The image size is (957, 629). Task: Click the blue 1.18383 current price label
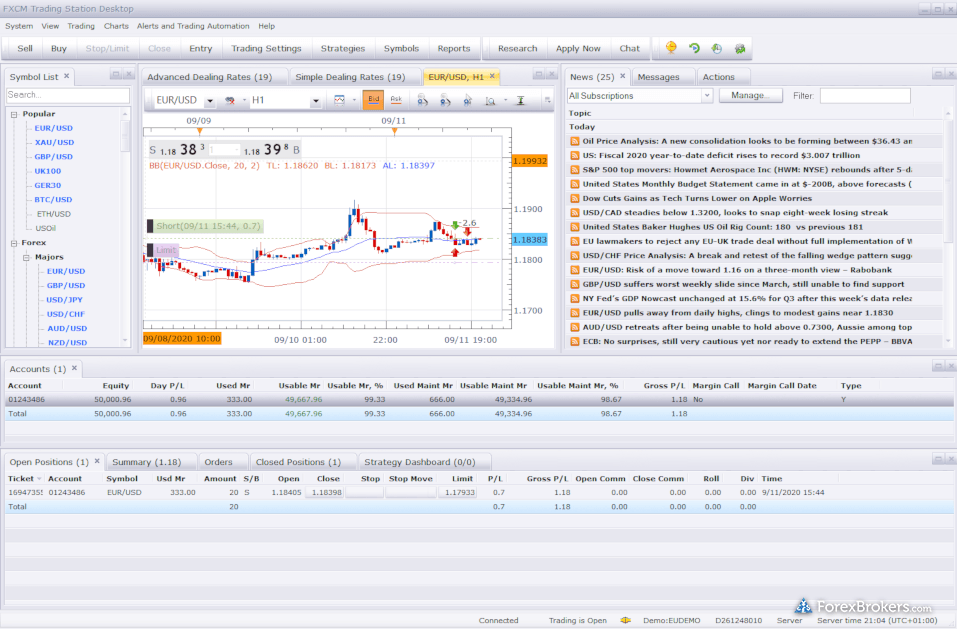530,240
